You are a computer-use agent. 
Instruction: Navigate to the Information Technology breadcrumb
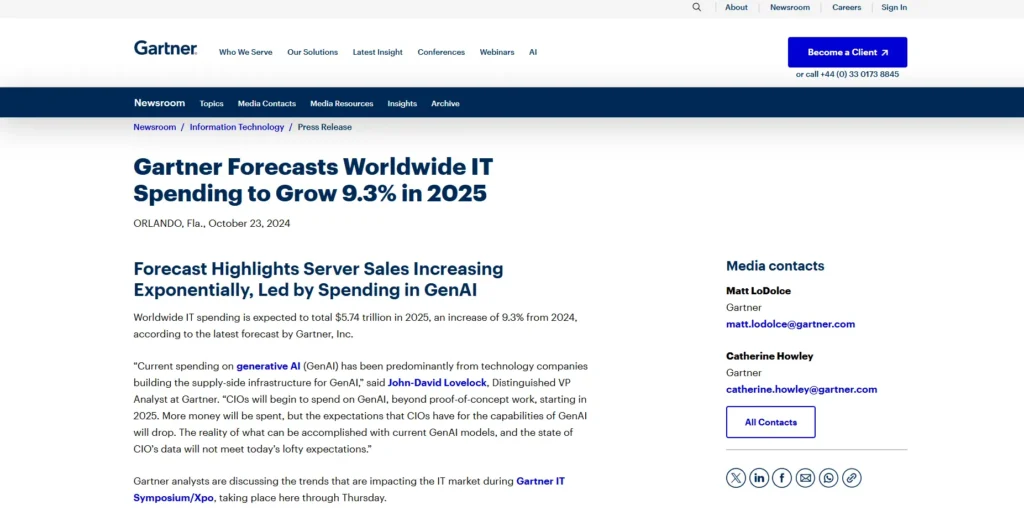click(237, 127)
